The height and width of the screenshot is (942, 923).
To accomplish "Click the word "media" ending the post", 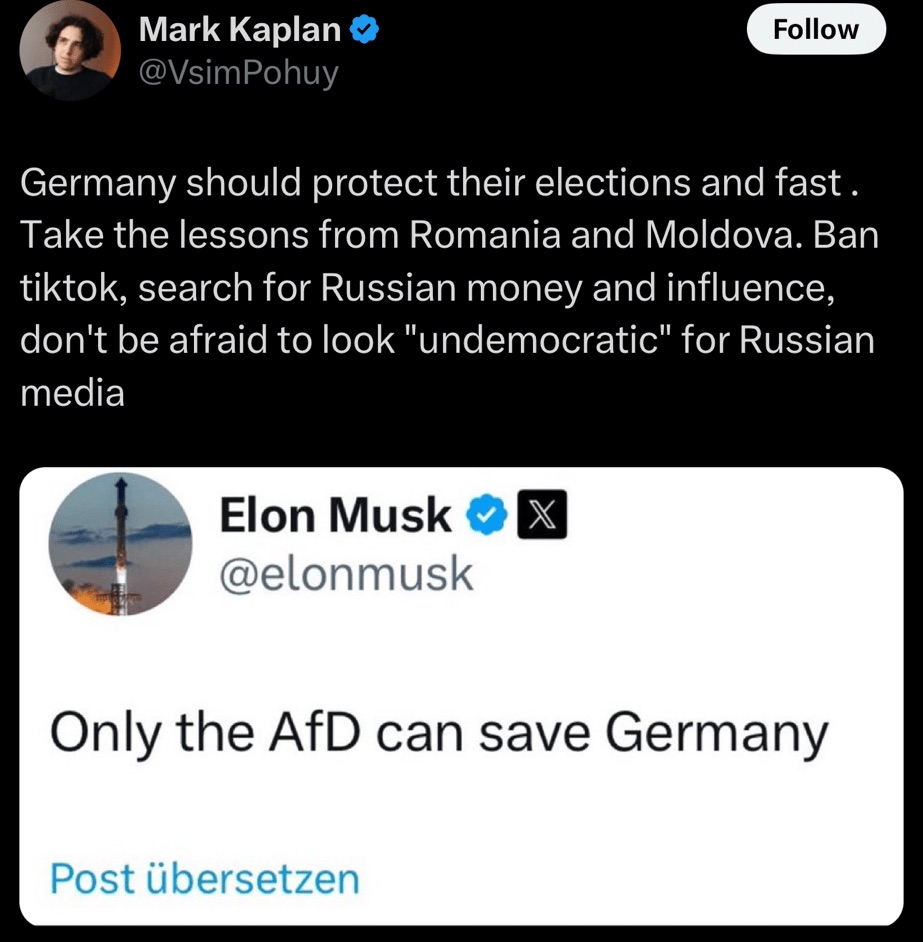I will pyautogui.click(x=72, y=392).
